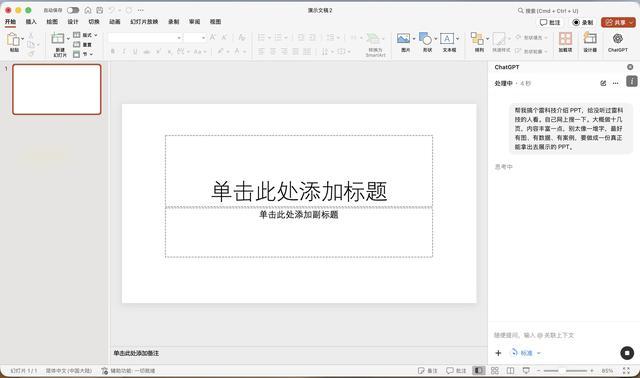Click the 批注 comments status bar button
This screenshot has height=378, width=640.
(x=456, y=371)
